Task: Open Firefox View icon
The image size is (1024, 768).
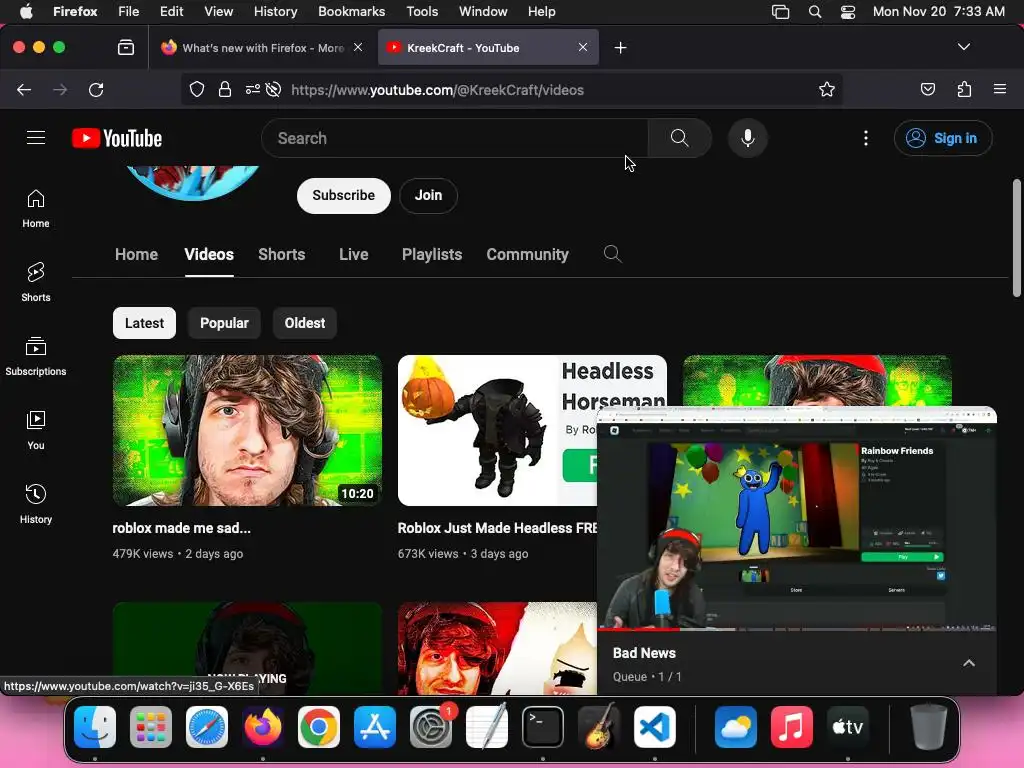Action: coord(126,47)
